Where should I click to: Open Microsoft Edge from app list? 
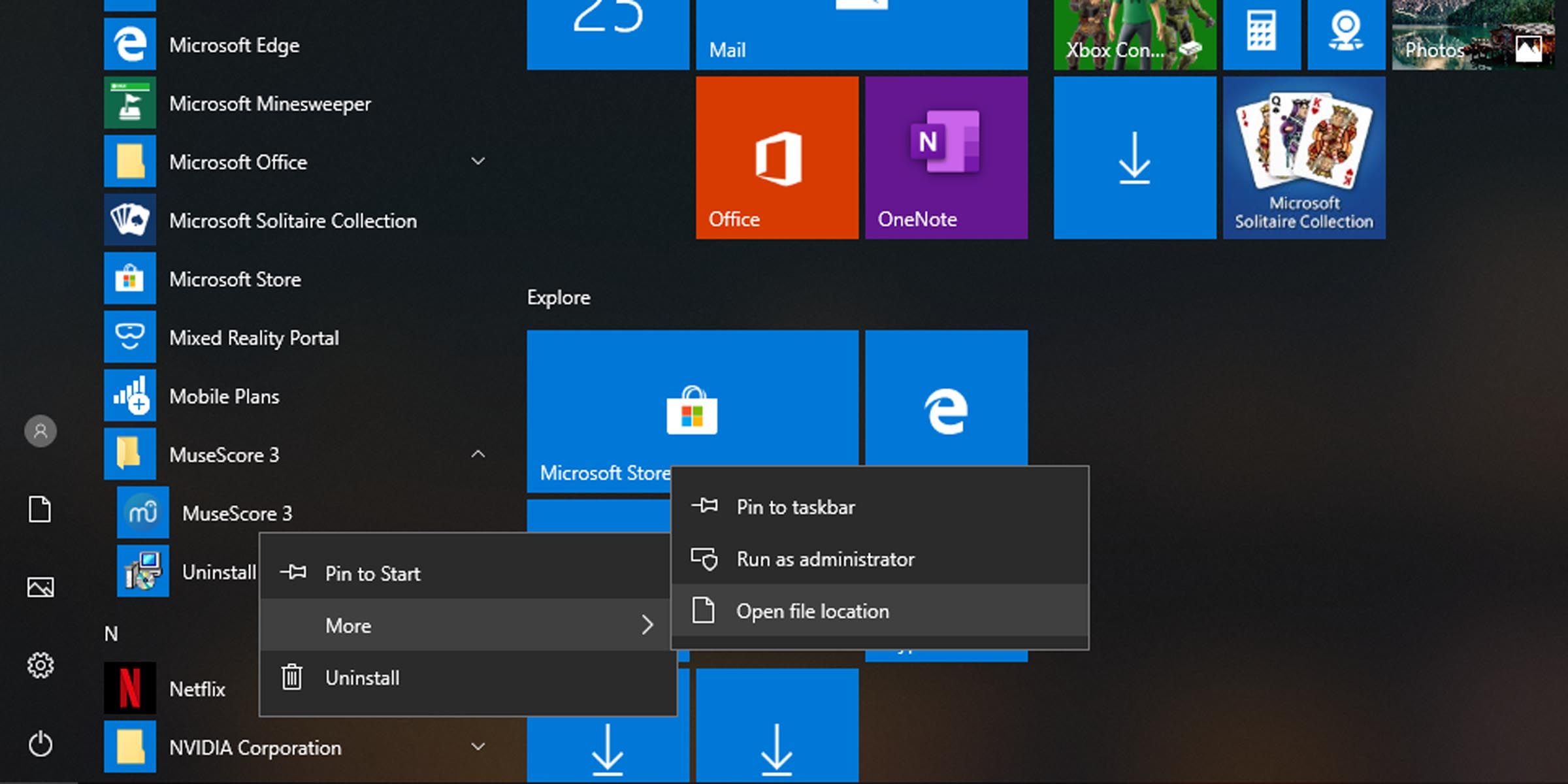coord(233,45)
